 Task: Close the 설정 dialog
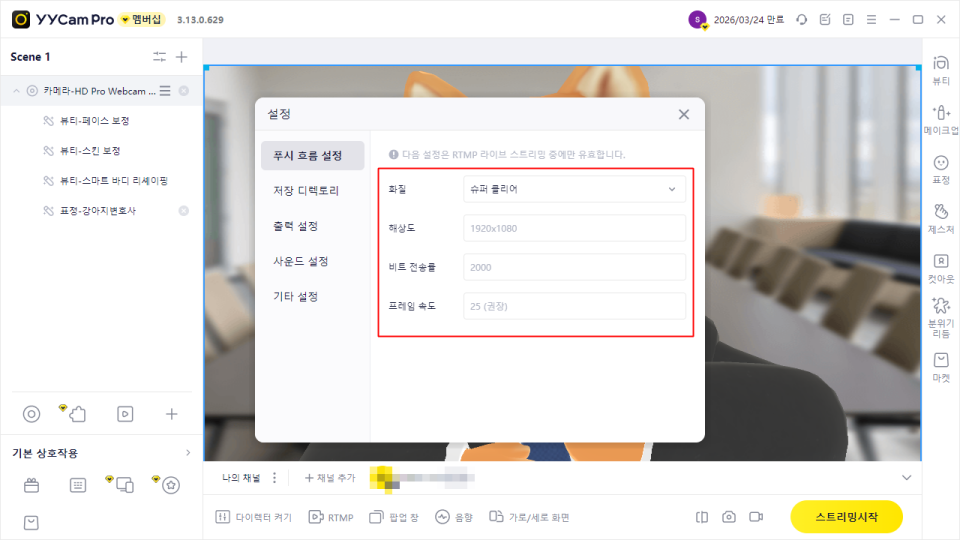pyautogui.click(x=684, y=114)
